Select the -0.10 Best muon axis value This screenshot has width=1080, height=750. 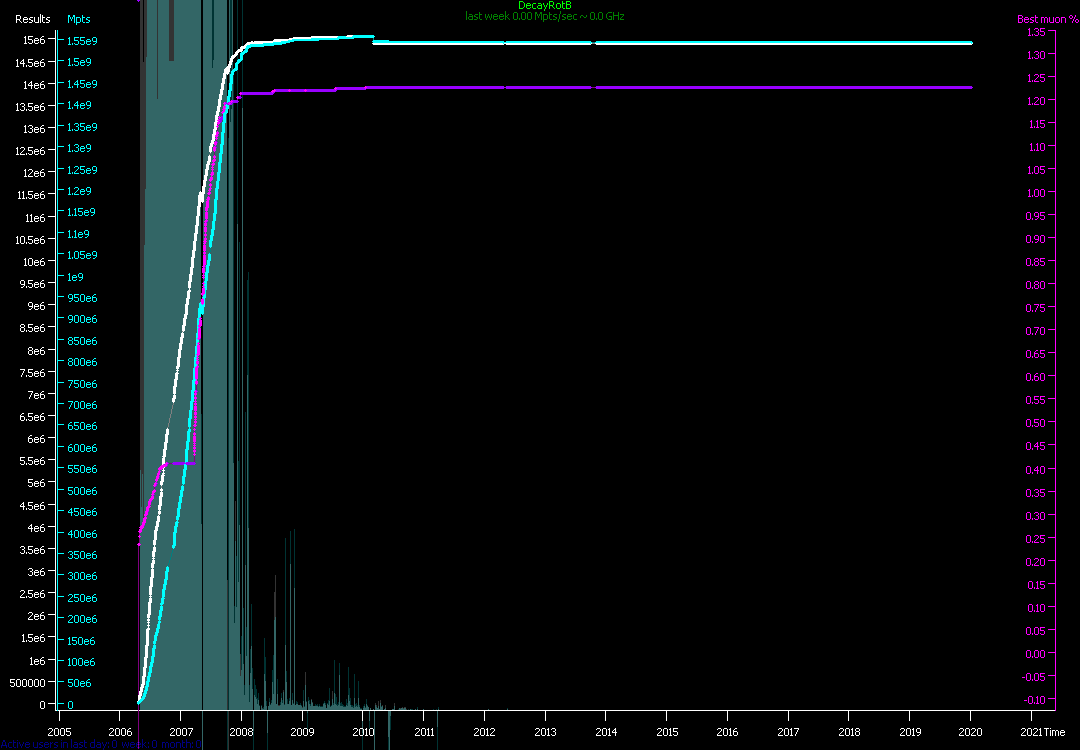coord(1035,699)
